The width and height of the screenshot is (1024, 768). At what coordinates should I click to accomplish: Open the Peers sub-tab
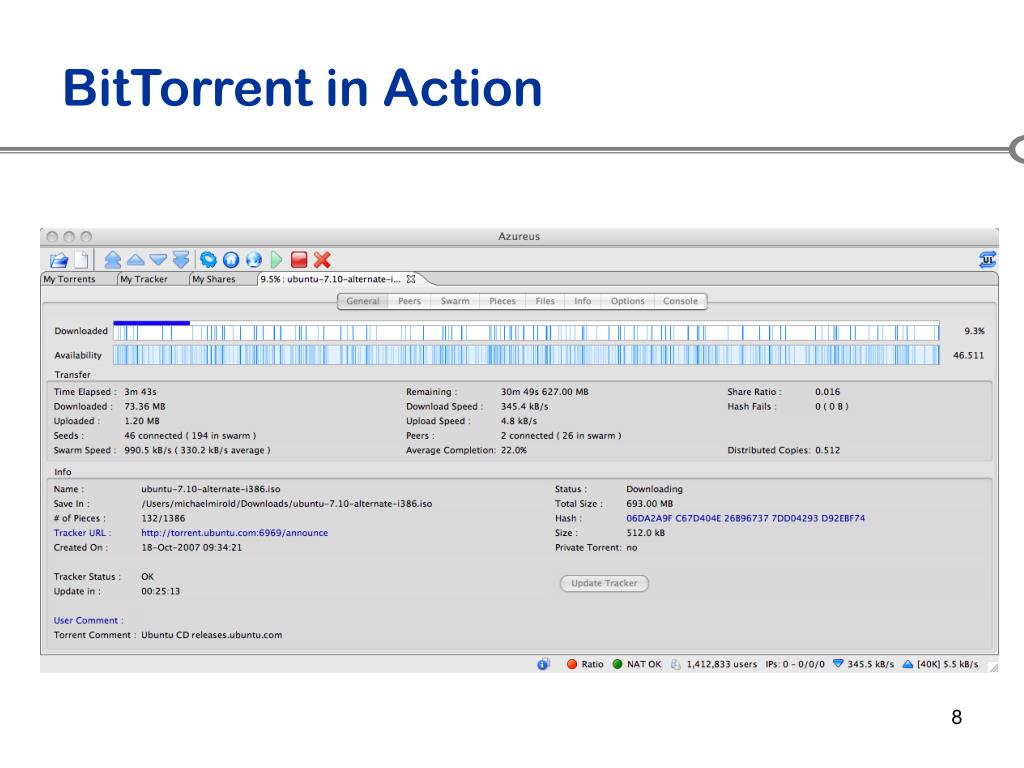tap(409, 301)
